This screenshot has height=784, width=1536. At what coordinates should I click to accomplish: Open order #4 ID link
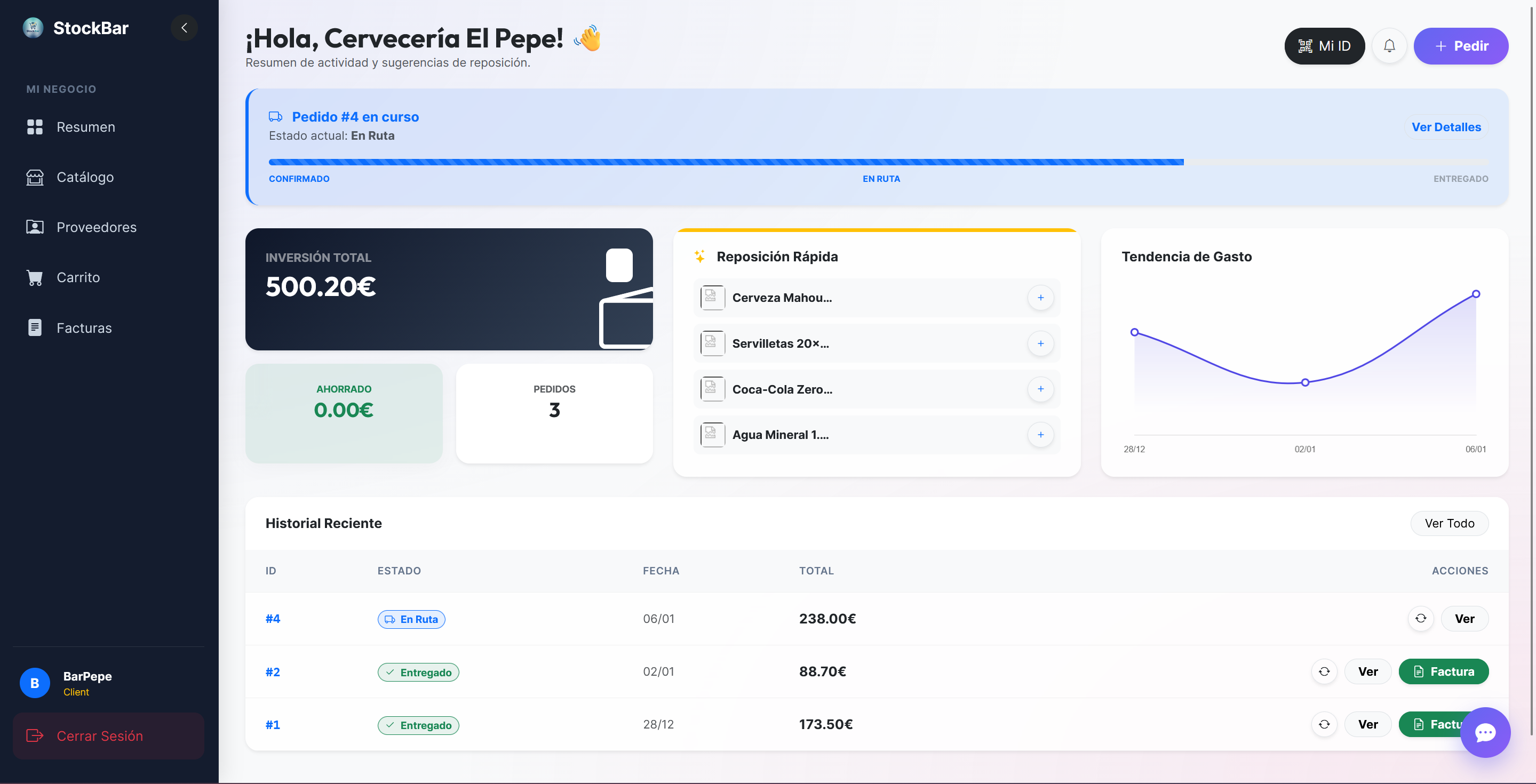pyautogui.click(x=273, y=619)
